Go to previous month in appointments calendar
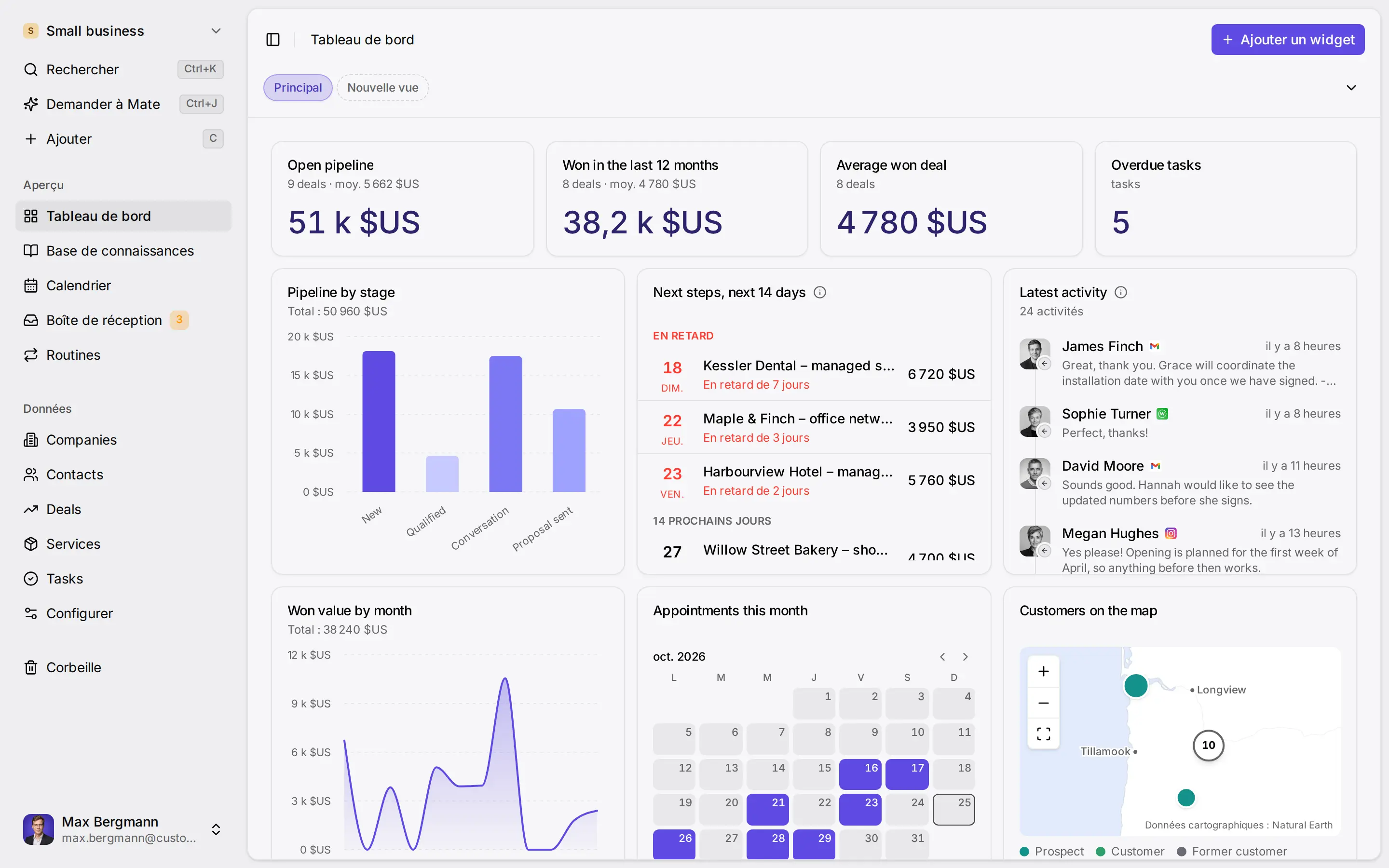 click(942, 657)
